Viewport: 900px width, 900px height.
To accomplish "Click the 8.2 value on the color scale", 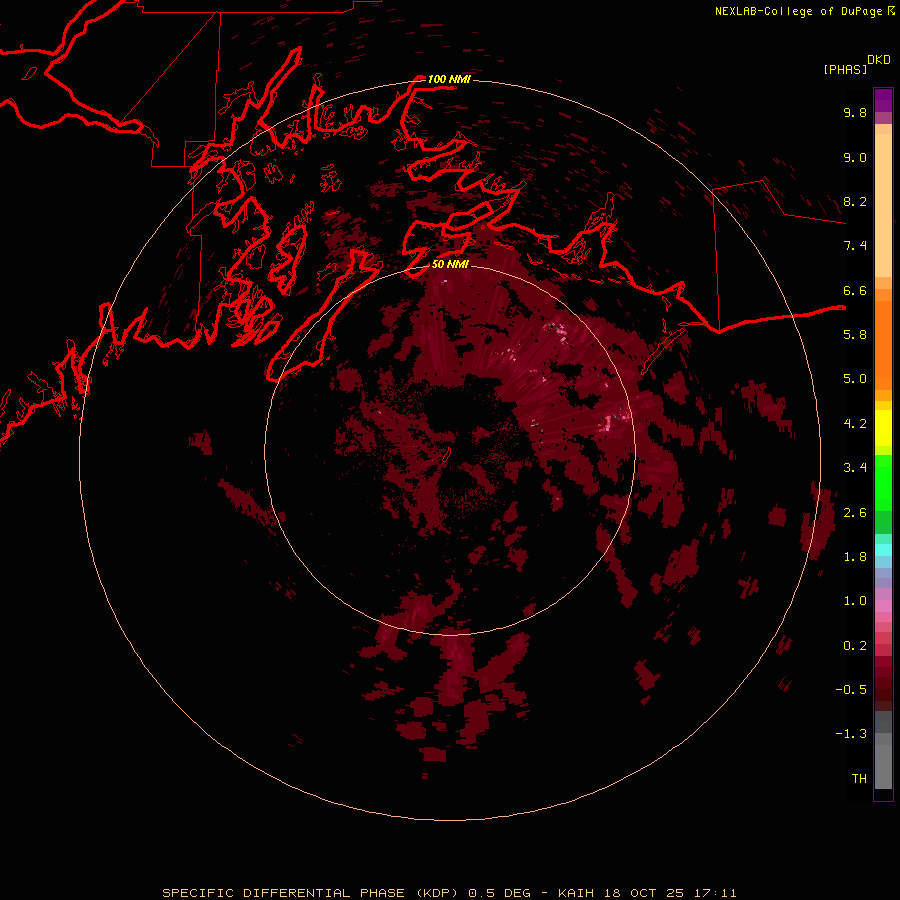I will (x=855, y=201).
